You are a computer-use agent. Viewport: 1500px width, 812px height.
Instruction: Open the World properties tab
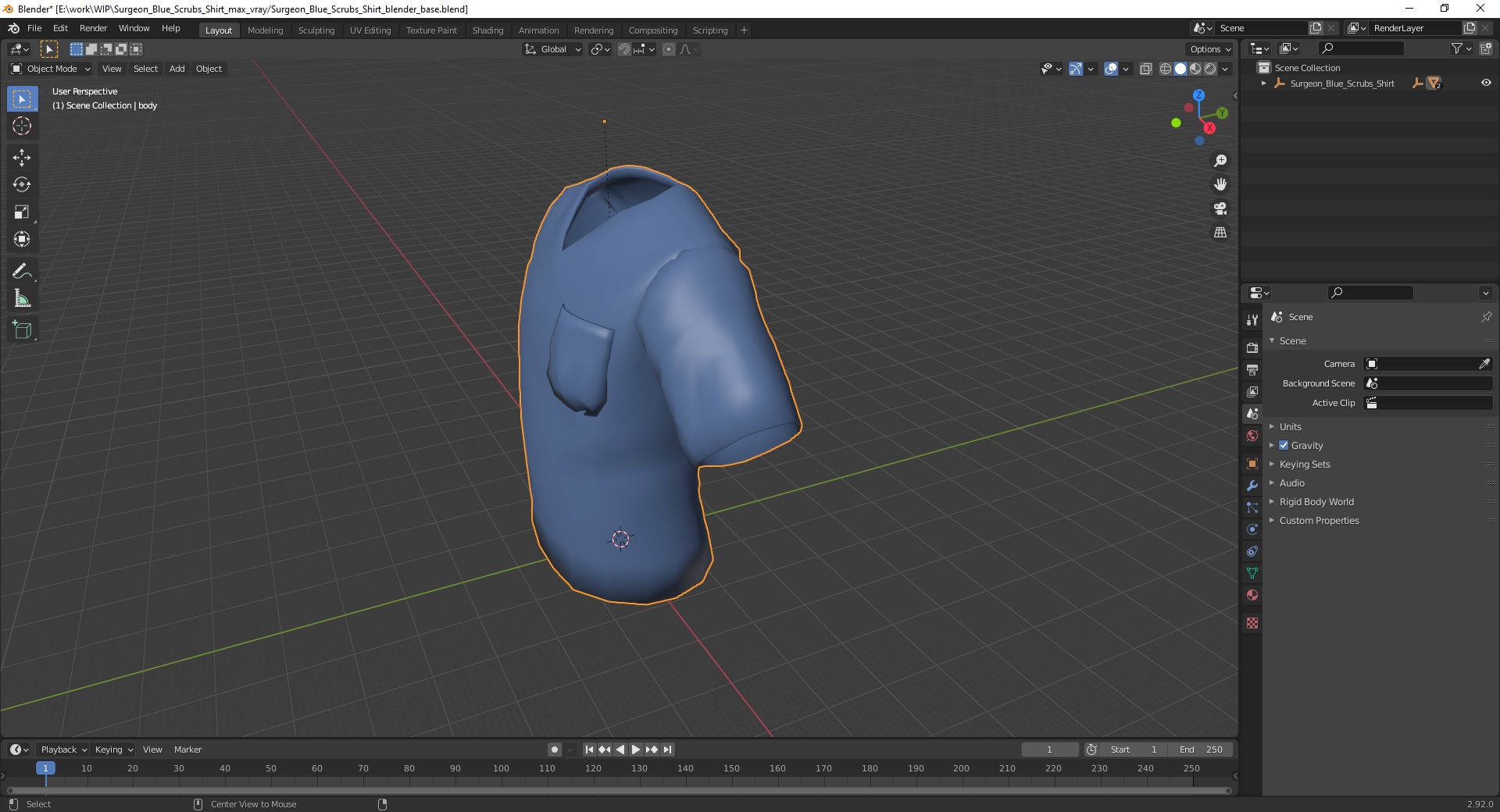tap(1252, 436)
